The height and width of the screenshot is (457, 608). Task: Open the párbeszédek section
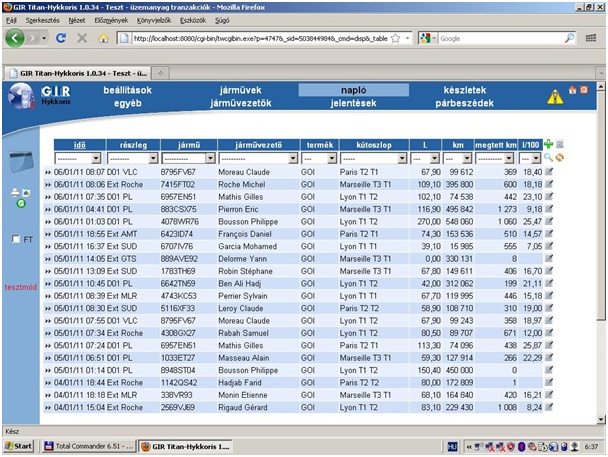[x=465, y=103]
